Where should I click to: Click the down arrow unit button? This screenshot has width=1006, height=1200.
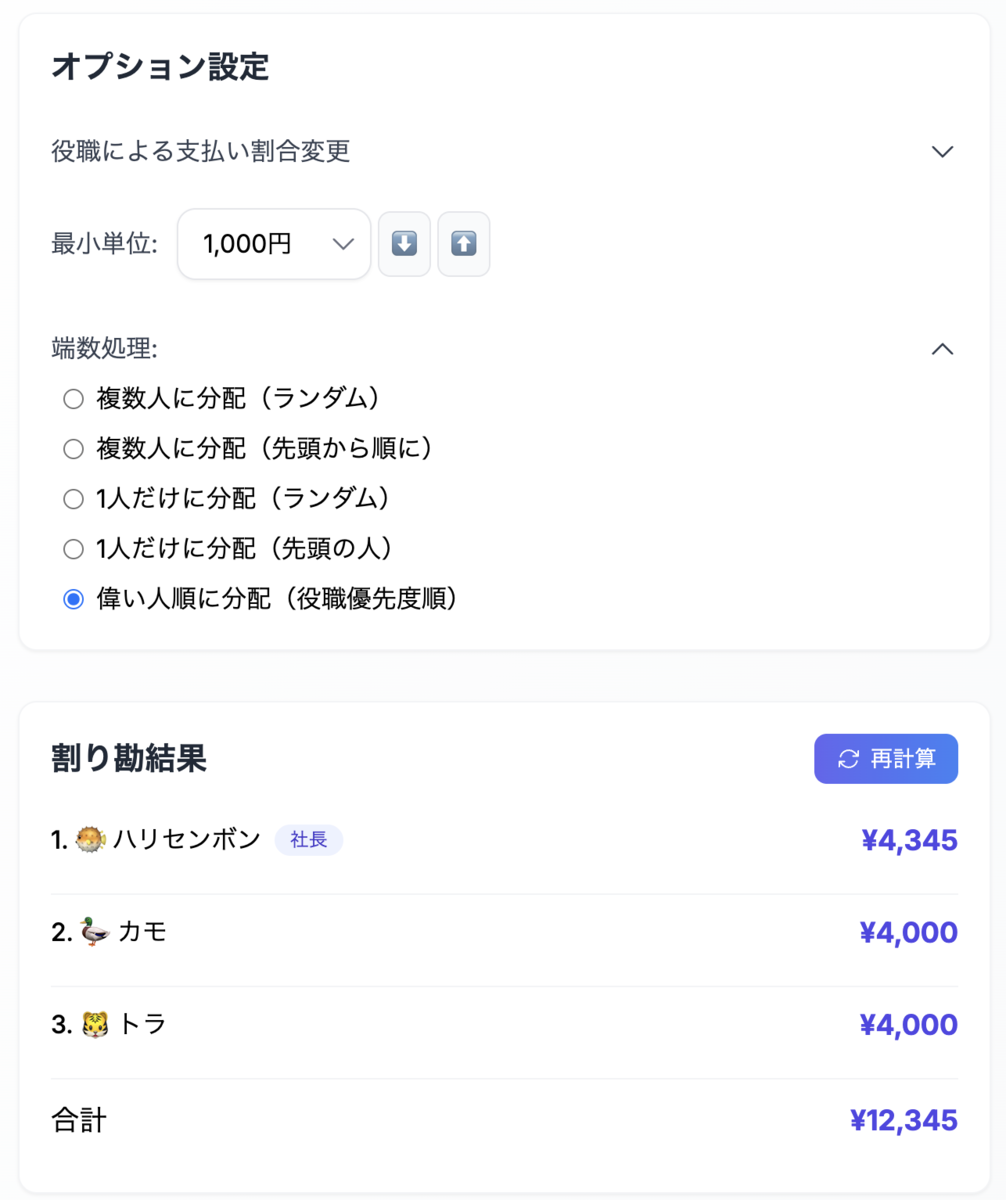[404, 244]
